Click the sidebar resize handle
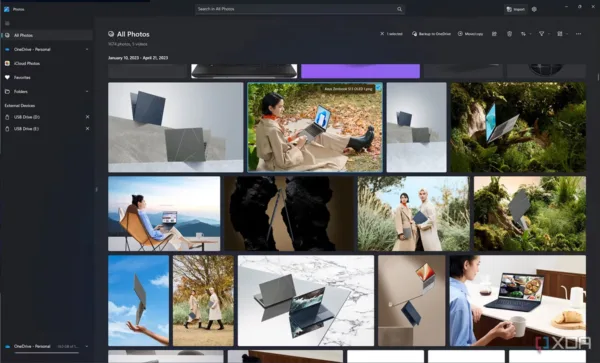The width and height of the screenshot is (600, 363). click(96, 189)
